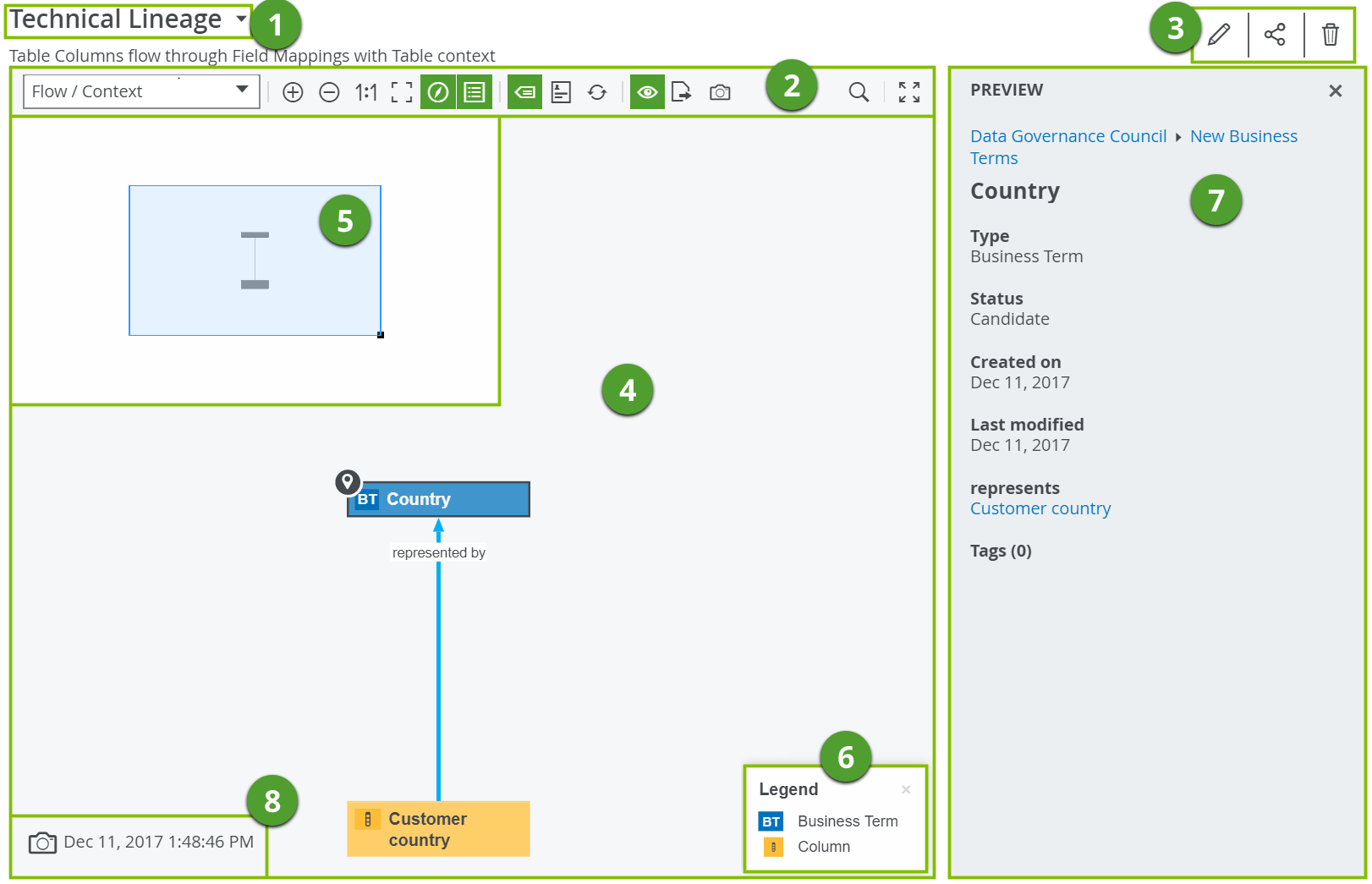This screenshot has height=884, width=1372.
Task: Delete the view with trash icon
Action: [1330, 35]
